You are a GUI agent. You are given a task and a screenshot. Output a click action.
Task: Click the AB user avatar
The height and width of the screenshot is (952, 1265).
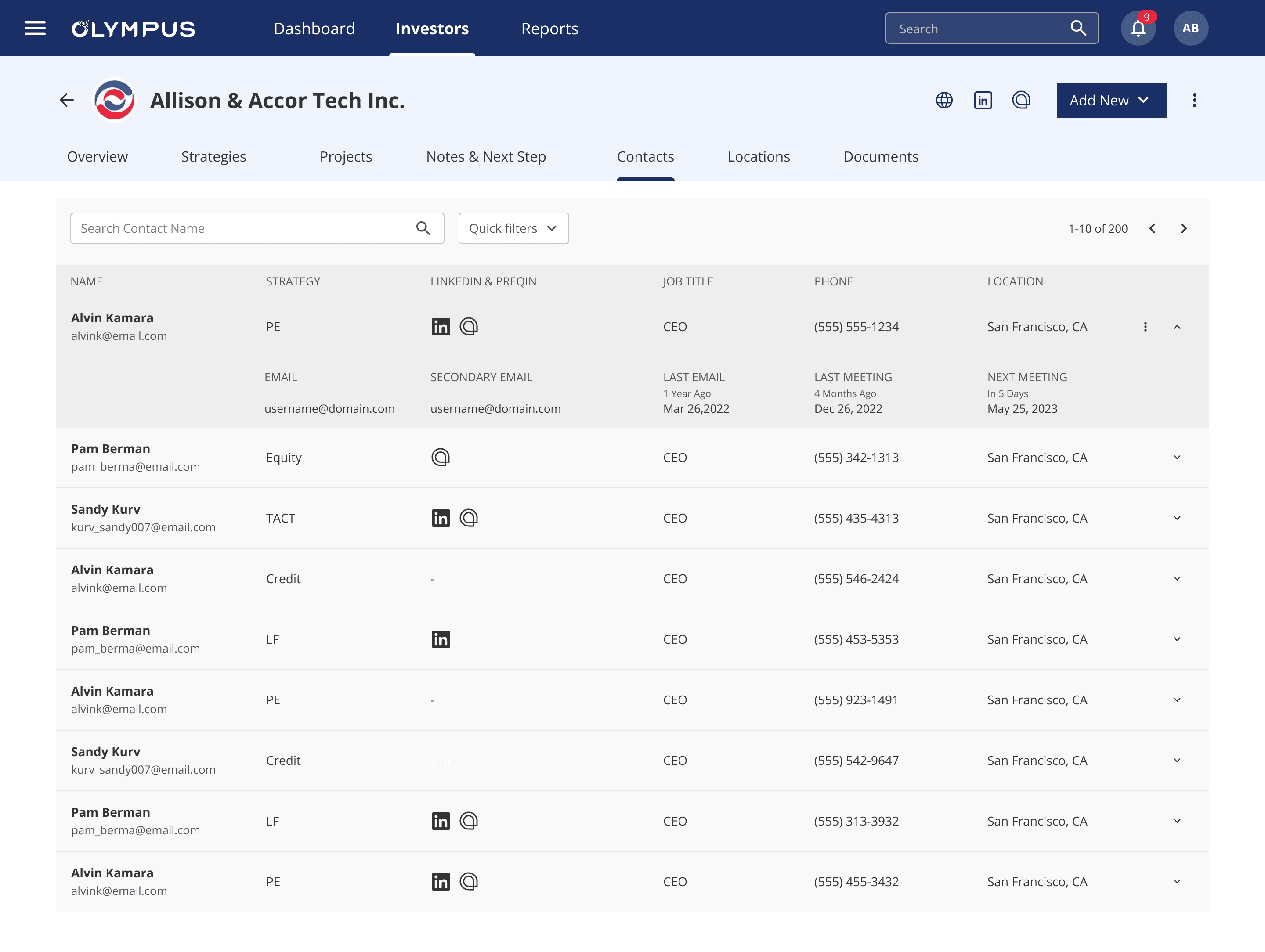tap(1190, 29)
